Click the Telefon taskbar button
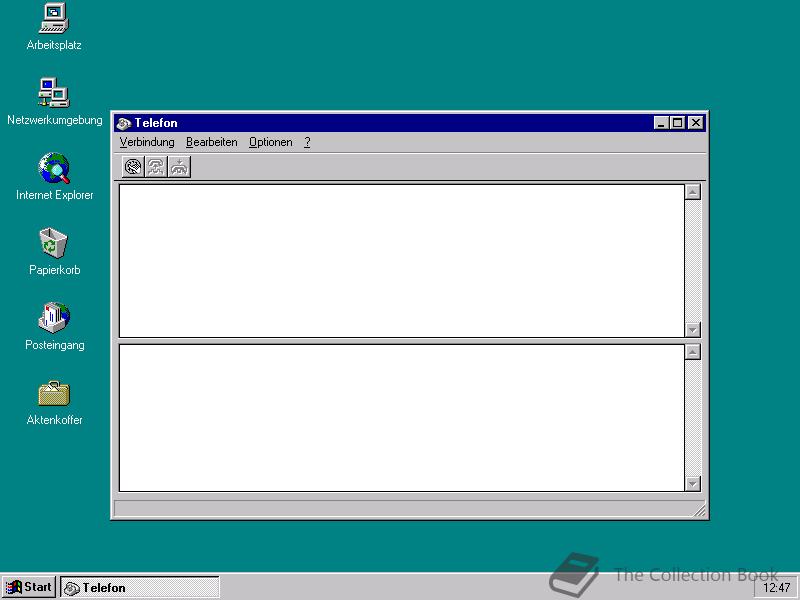Screen dimensions: 800x600 point(140,587)
